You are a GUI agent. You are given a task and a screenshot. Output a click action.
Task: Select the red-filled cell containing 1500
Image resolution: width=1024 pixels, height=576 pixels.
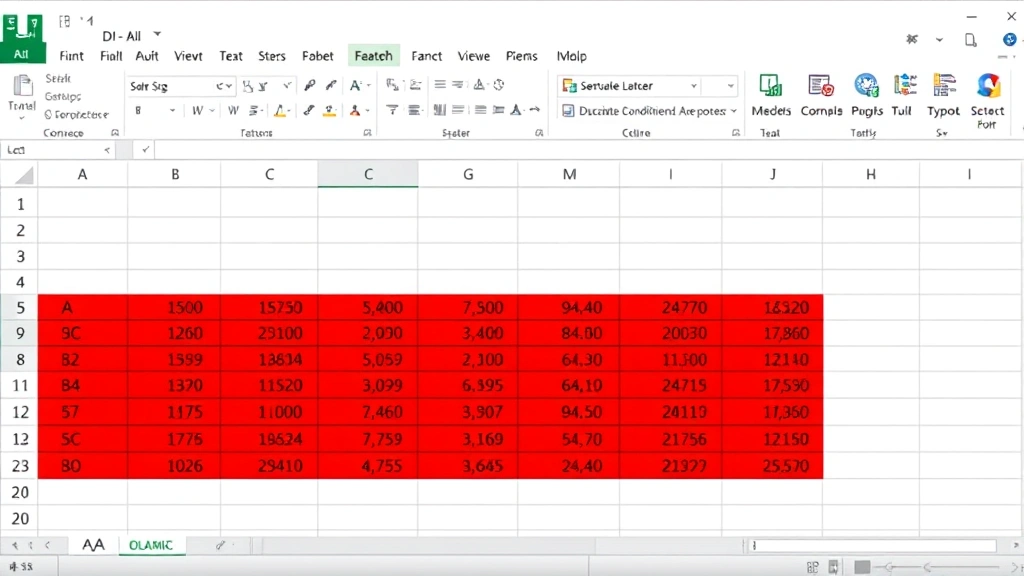175,307
